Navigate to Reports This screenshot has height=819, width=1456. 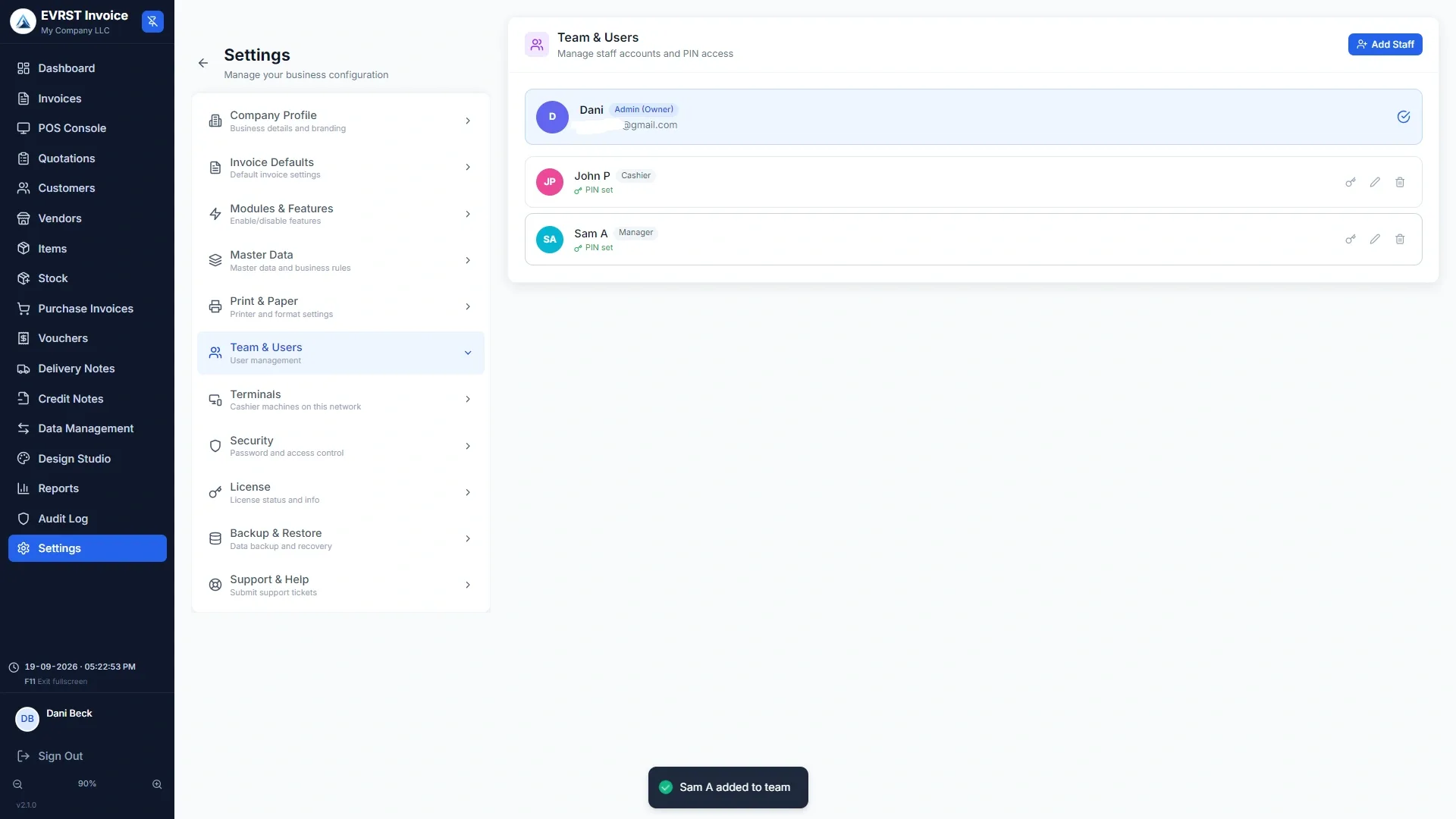[87, 488]
